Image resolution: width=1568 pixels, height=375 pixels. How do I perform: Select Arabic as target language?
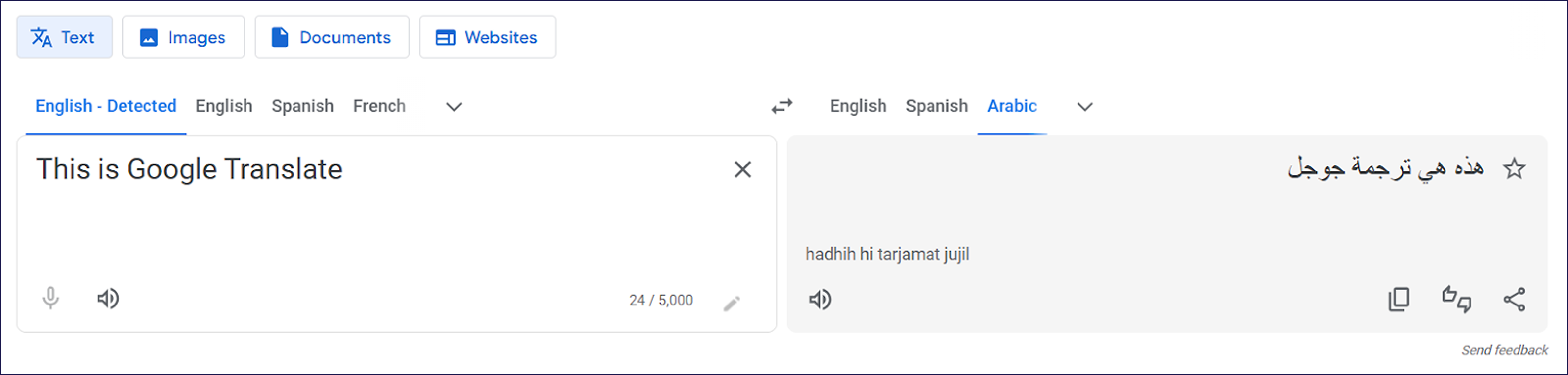tap(1012, 106)
